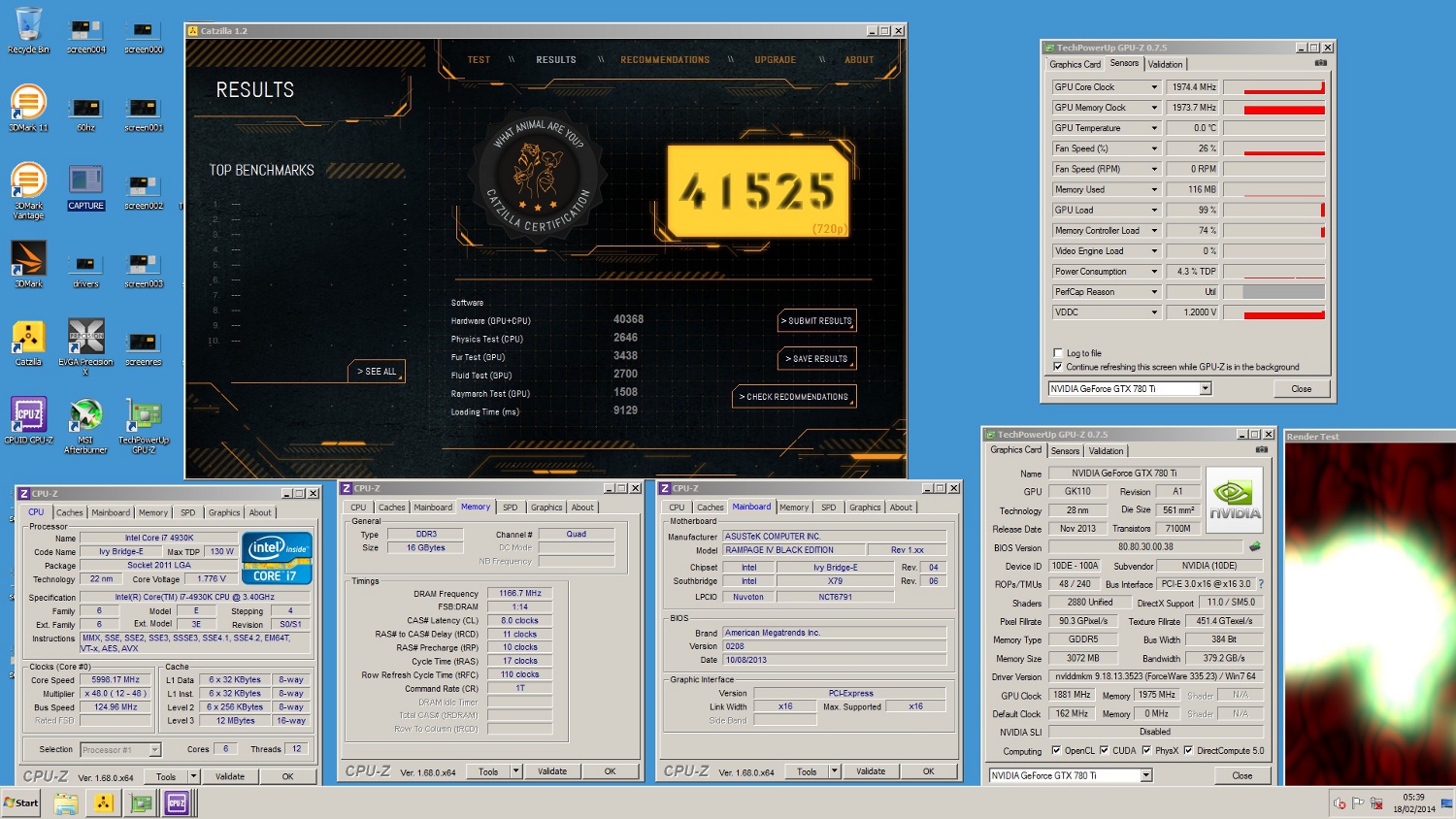
Task: Expand the Power Consumption sensor dropdown
Action: [x=1154, y=272]
